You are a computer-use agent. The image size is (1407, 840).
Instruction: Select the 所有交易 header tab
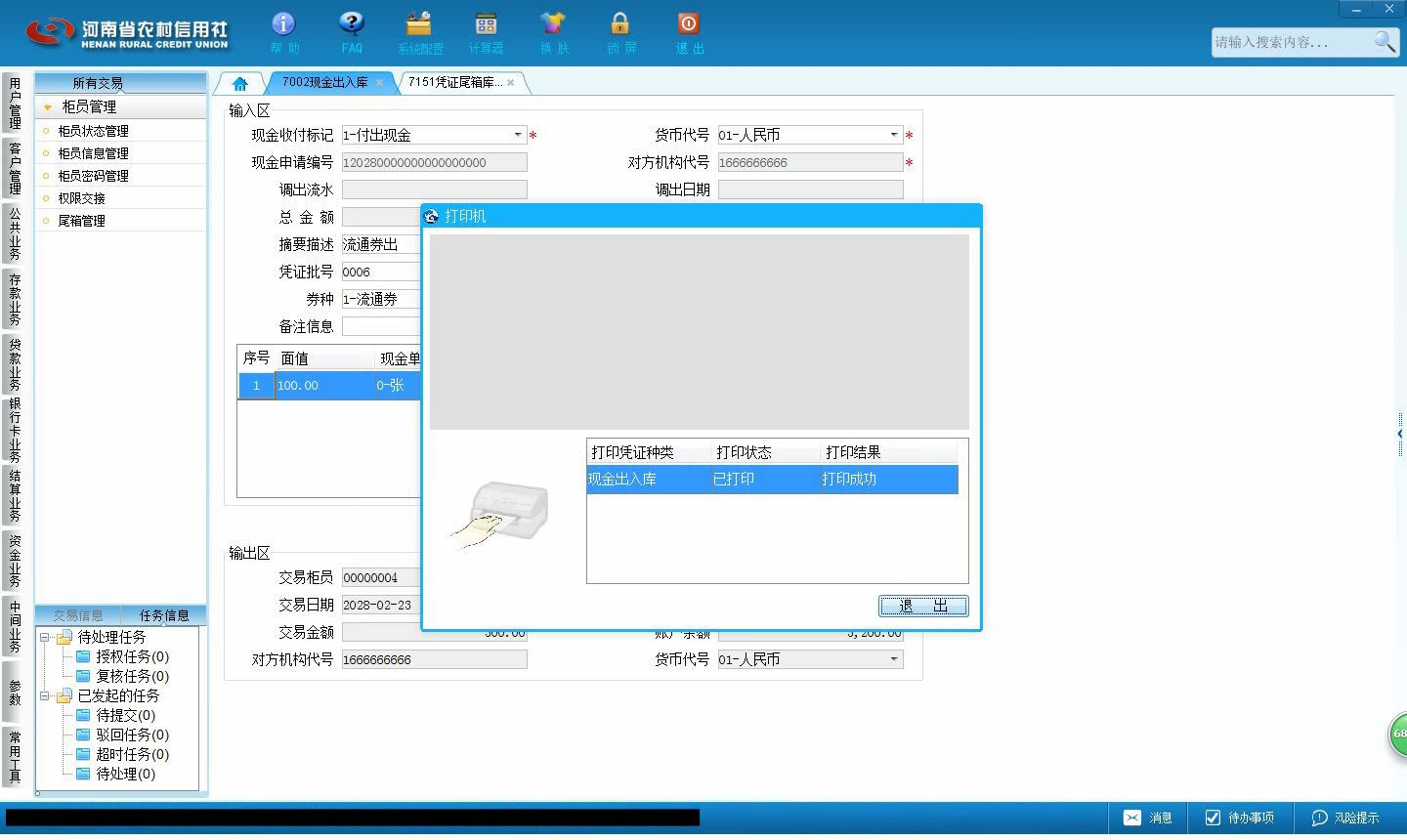click(98, 83)
